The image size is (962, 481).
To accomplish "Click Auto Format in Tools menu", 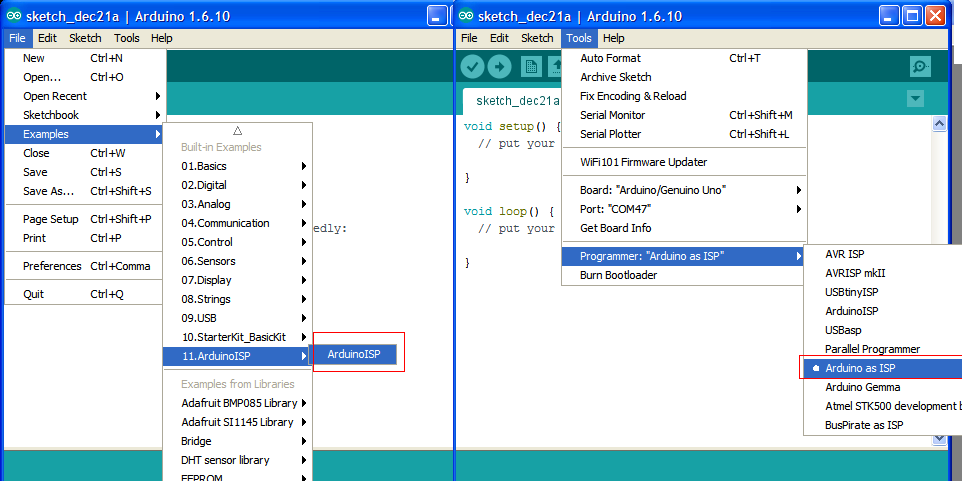I will coord(684,58).
